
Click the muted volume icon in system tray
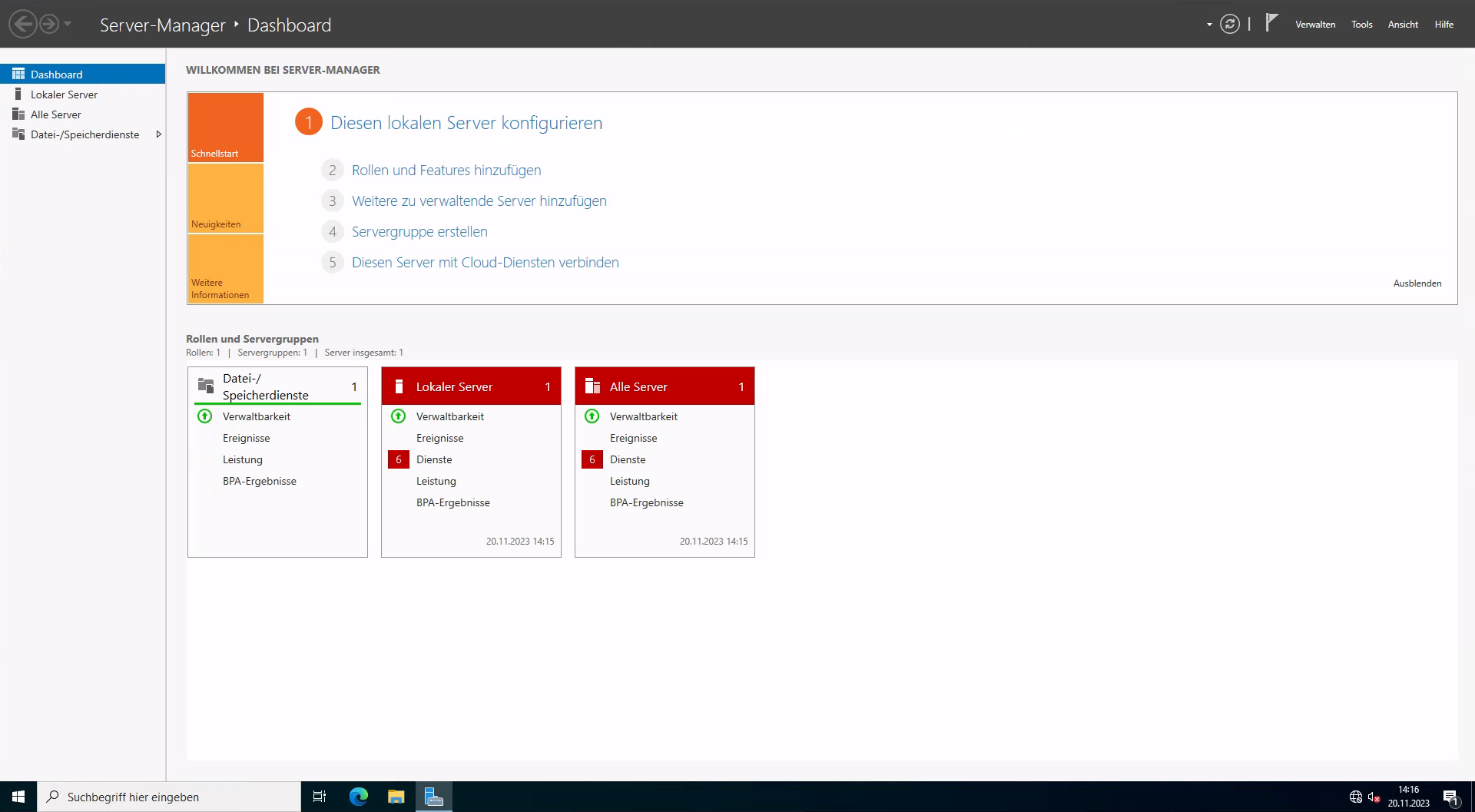(1374, 797)
